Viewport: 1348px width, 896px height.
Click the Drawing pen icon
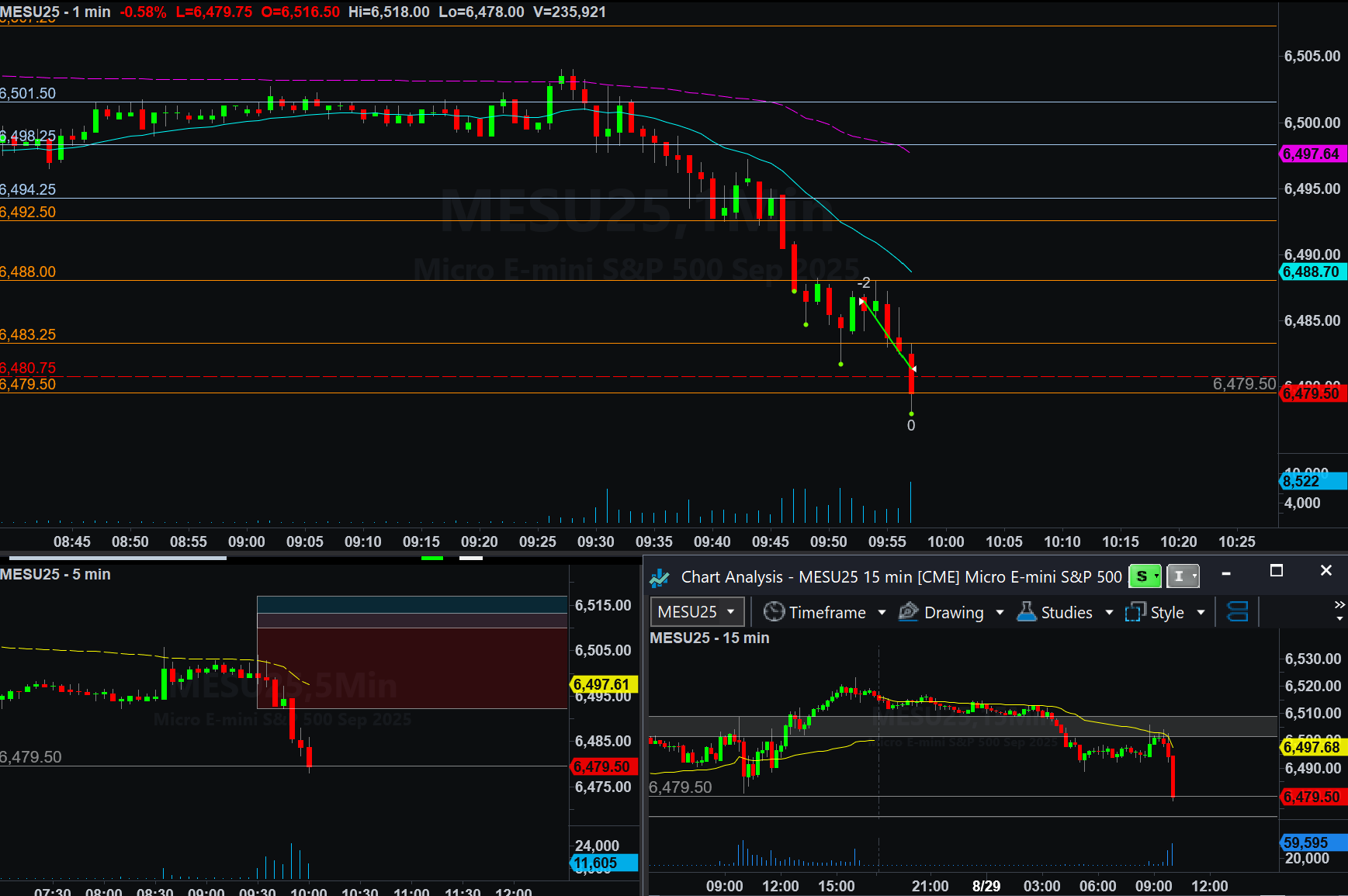coord(908,612)
